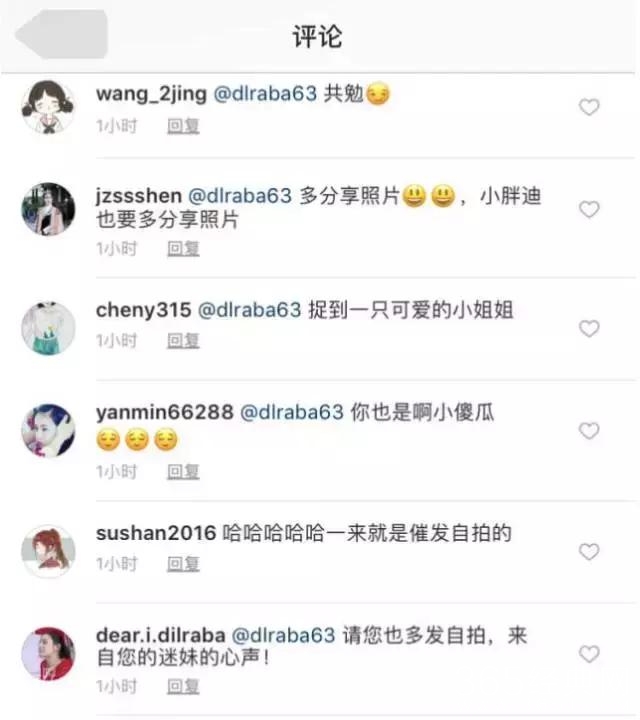Like wang_2jing's comment with the heart
This screenshot has height=720, width=640.
click(x=589, y=107)
